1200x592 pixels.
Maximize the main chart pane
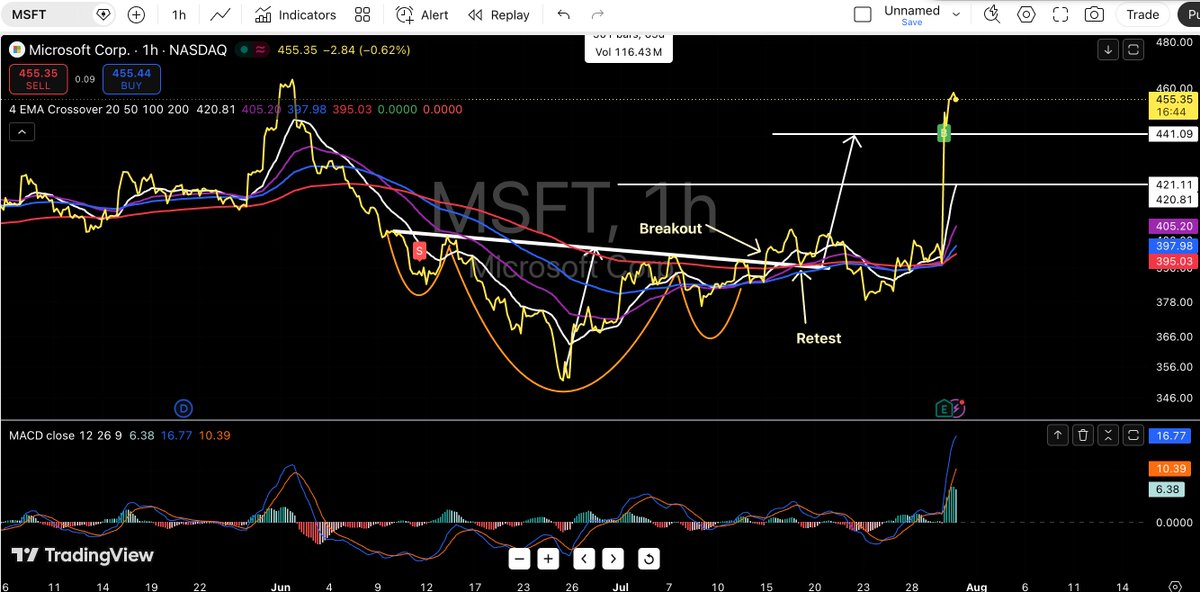point(1133,49)
